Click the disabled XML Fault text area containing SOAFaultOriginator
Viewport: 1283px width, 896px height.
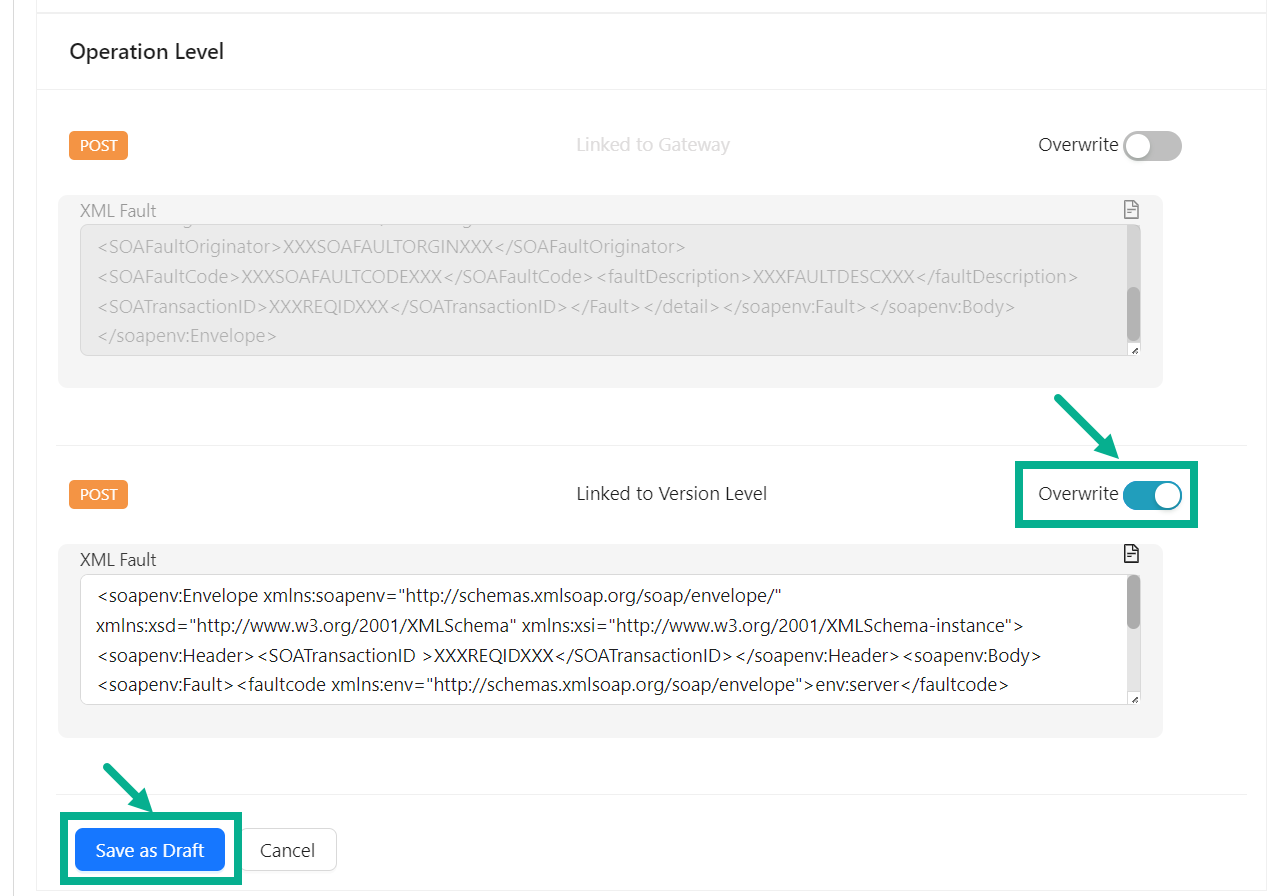coord(600,290)
